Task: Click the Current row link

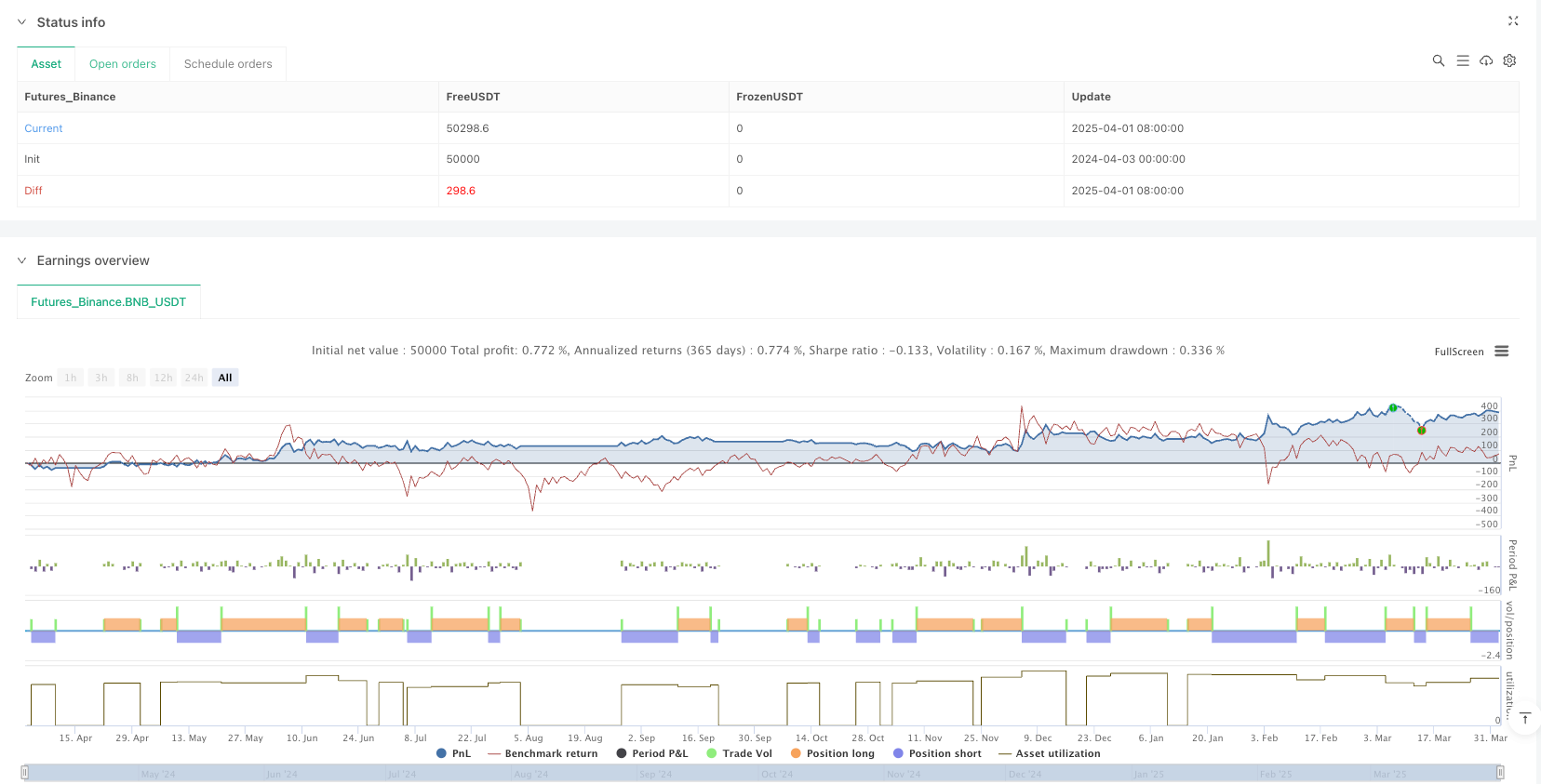Action: [x=44, y=128]
